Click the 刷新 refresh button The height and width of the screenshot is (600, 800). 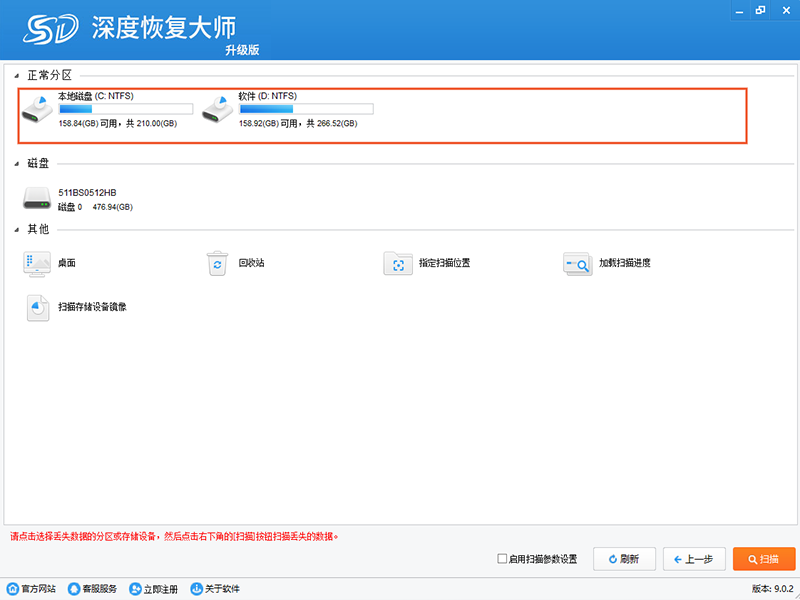click(627, 559)
